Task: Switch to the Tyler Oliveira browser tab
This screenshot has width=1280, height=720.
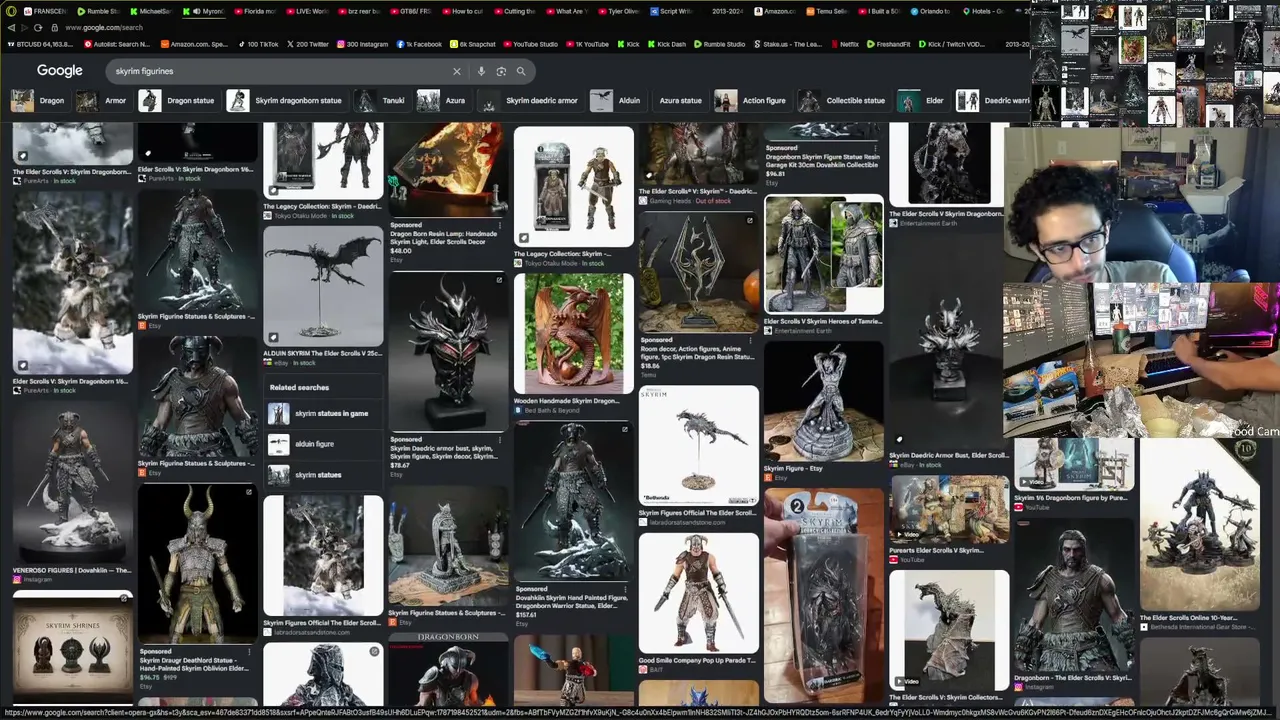Action: click(x=618, y=11)
